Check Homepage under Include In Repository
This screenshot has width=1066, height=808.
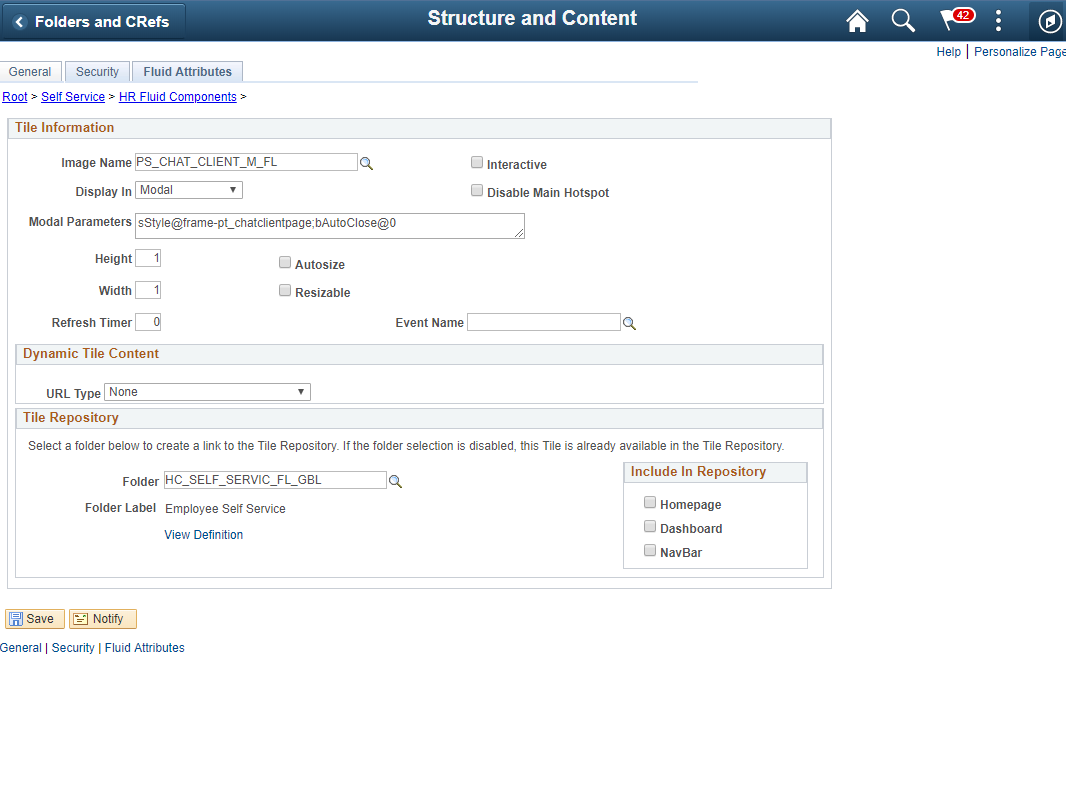650,502
